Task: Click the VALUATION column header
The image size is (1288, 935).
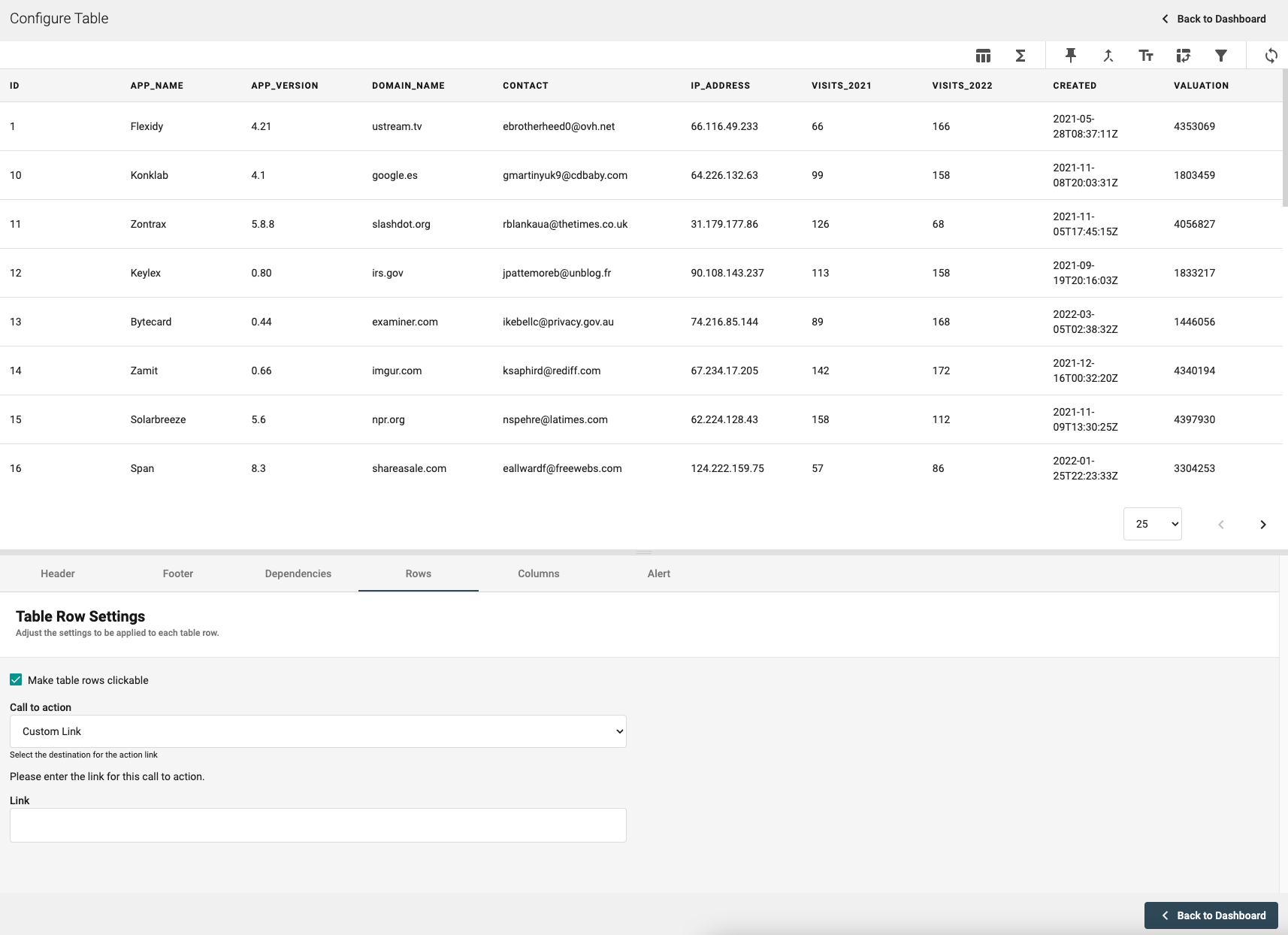Action: (1201, 86)
